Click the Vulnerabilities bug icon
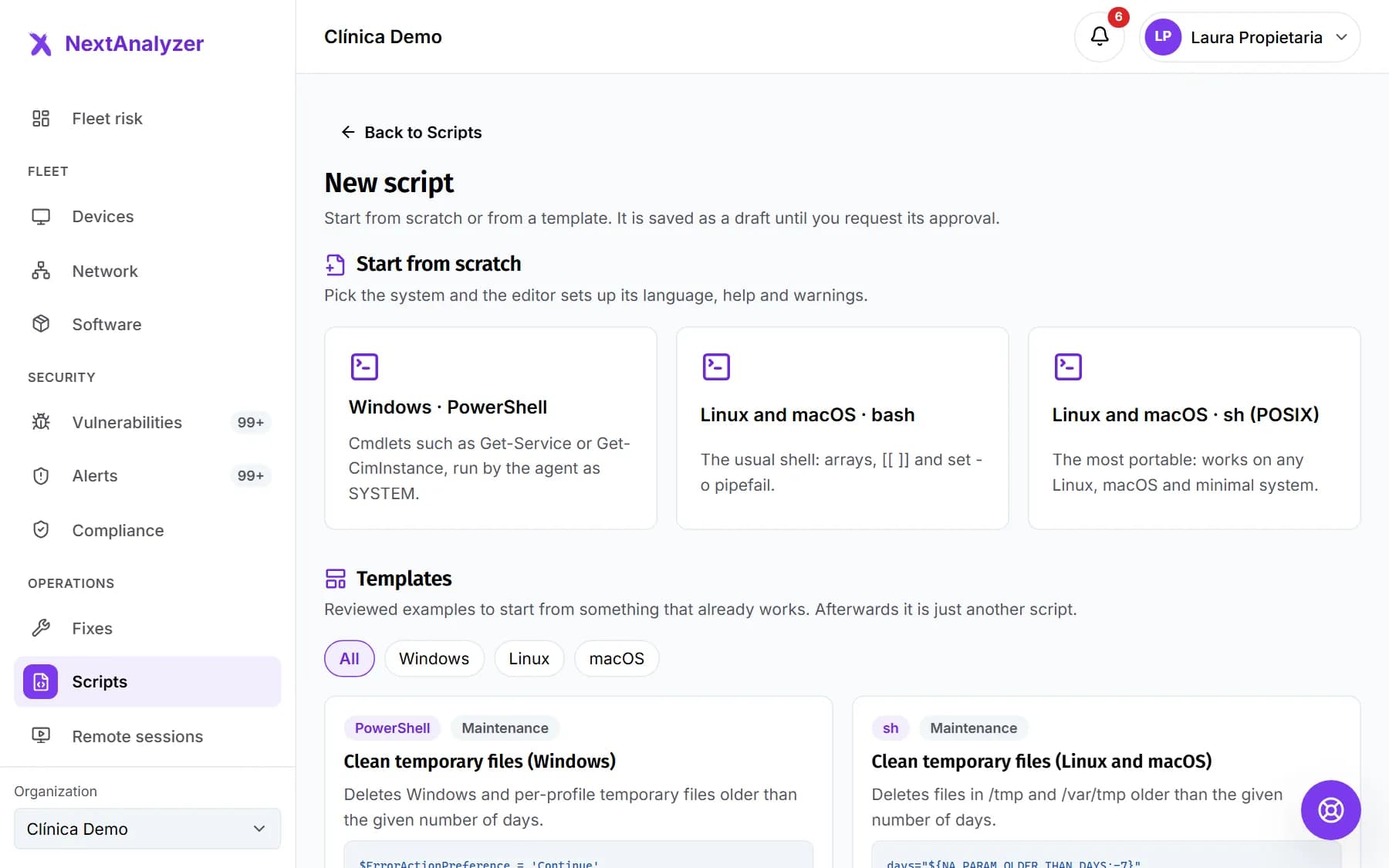 point(41,422)
